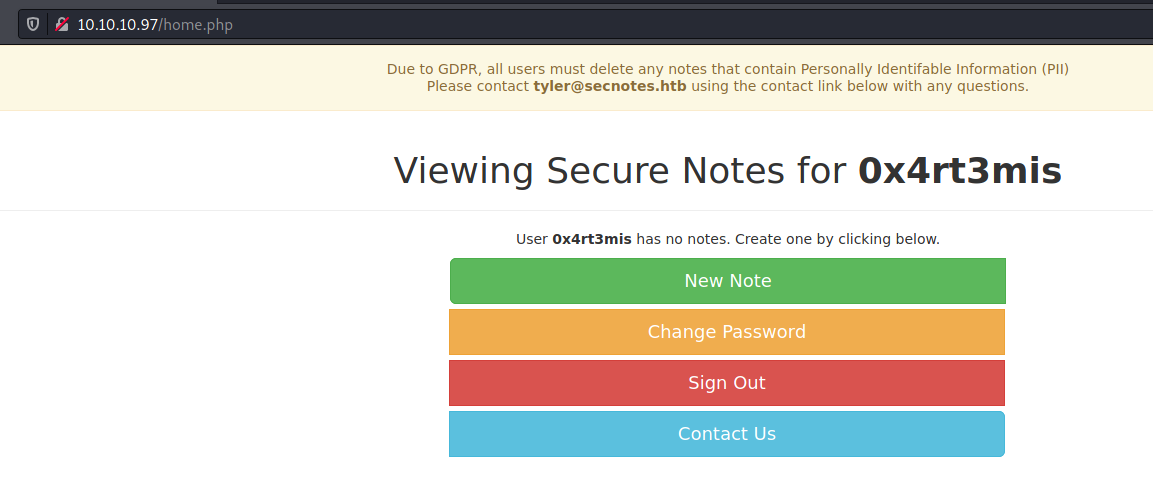This screenshot has width=1153, height=499.
Task: Focus the address bar showing 10.10.10.97/home.php
Action: pyautogui.click(x=588, y=24)
